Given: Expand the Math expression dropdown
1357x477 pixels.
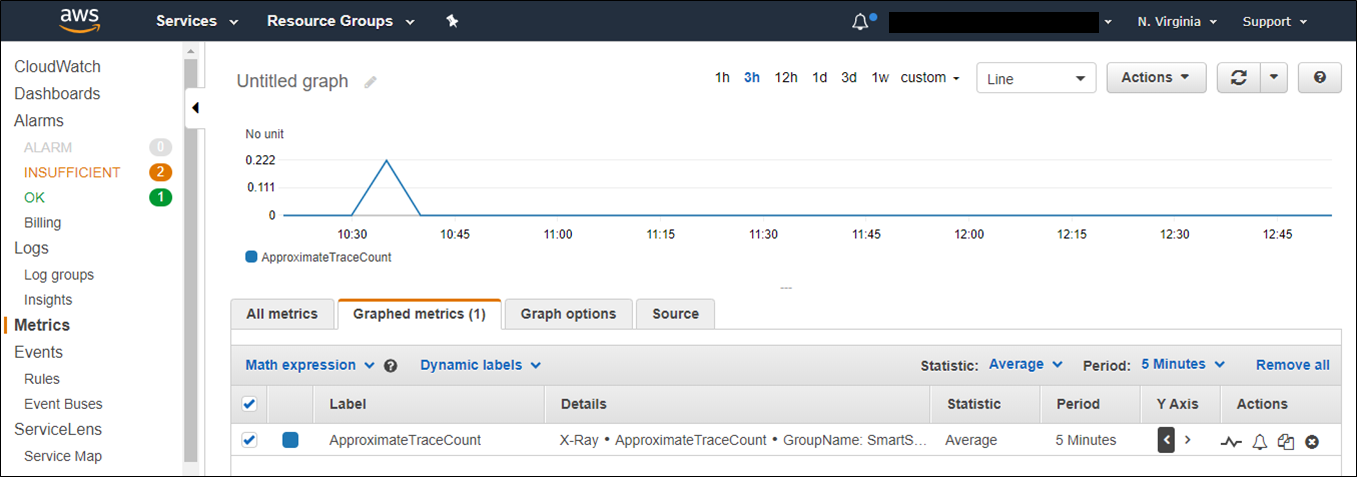Looking at the screenshot, I should [310, 365].
